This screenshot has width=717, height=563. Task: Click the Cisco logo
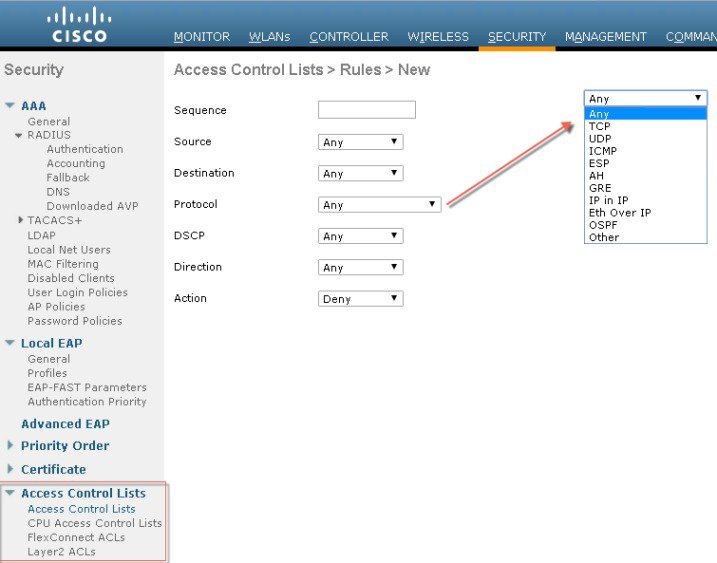[79, 25]
